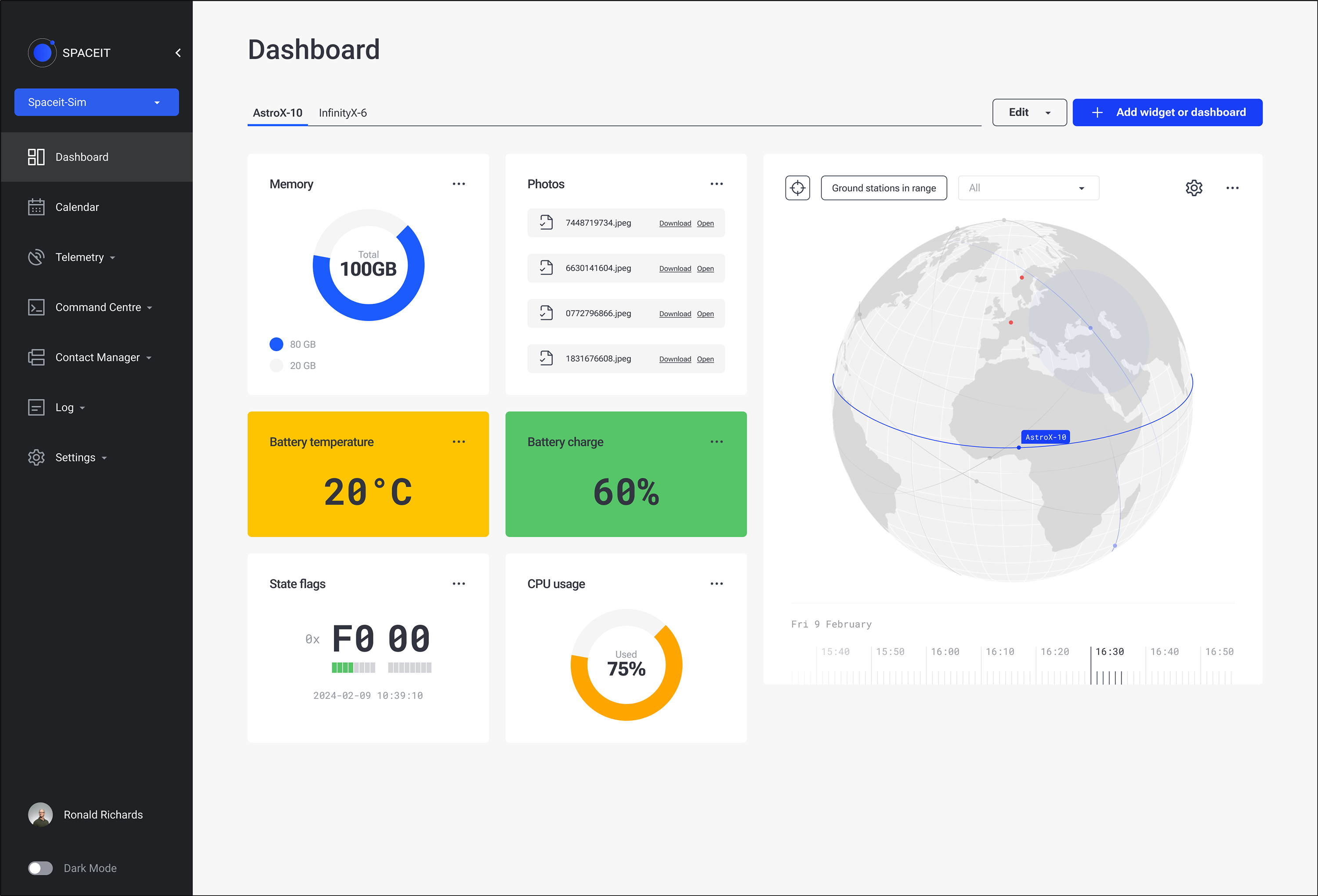This screenshot has height=896, width=1318.
Task: Toggle Dark Mode switch
Action: [40, 868]
